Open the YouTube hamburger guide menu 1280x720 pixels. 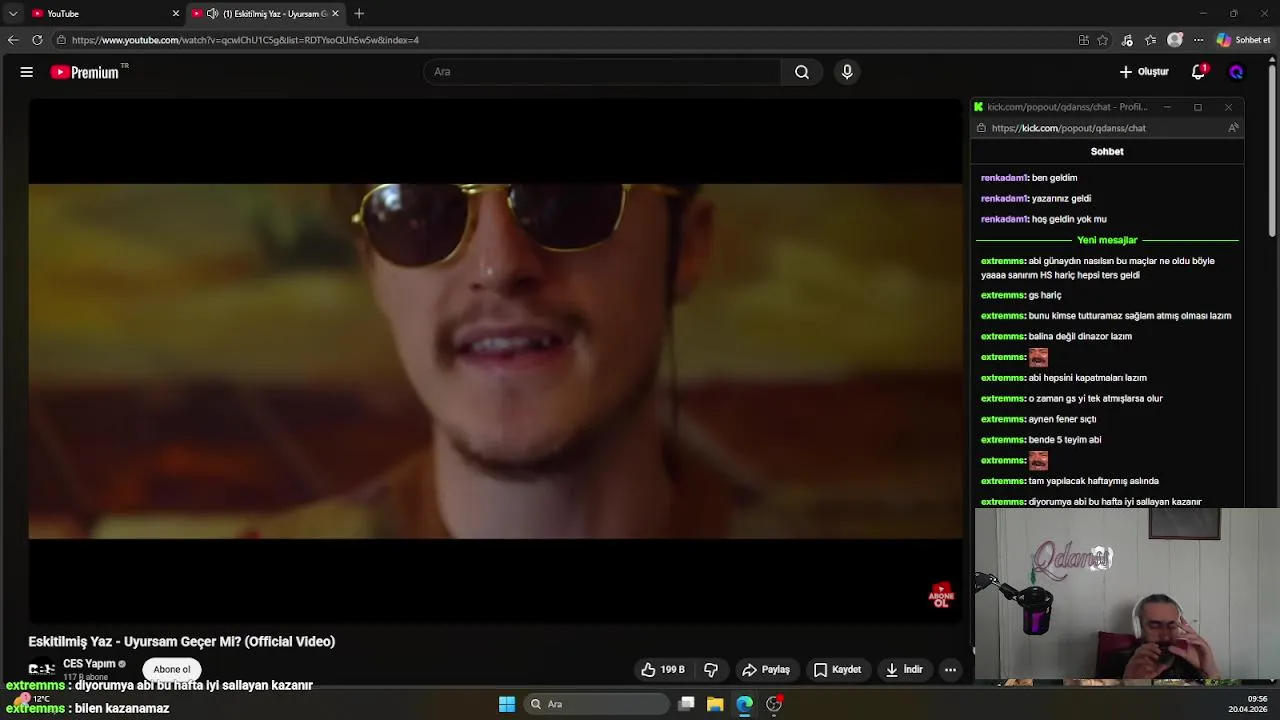(27, 72)
